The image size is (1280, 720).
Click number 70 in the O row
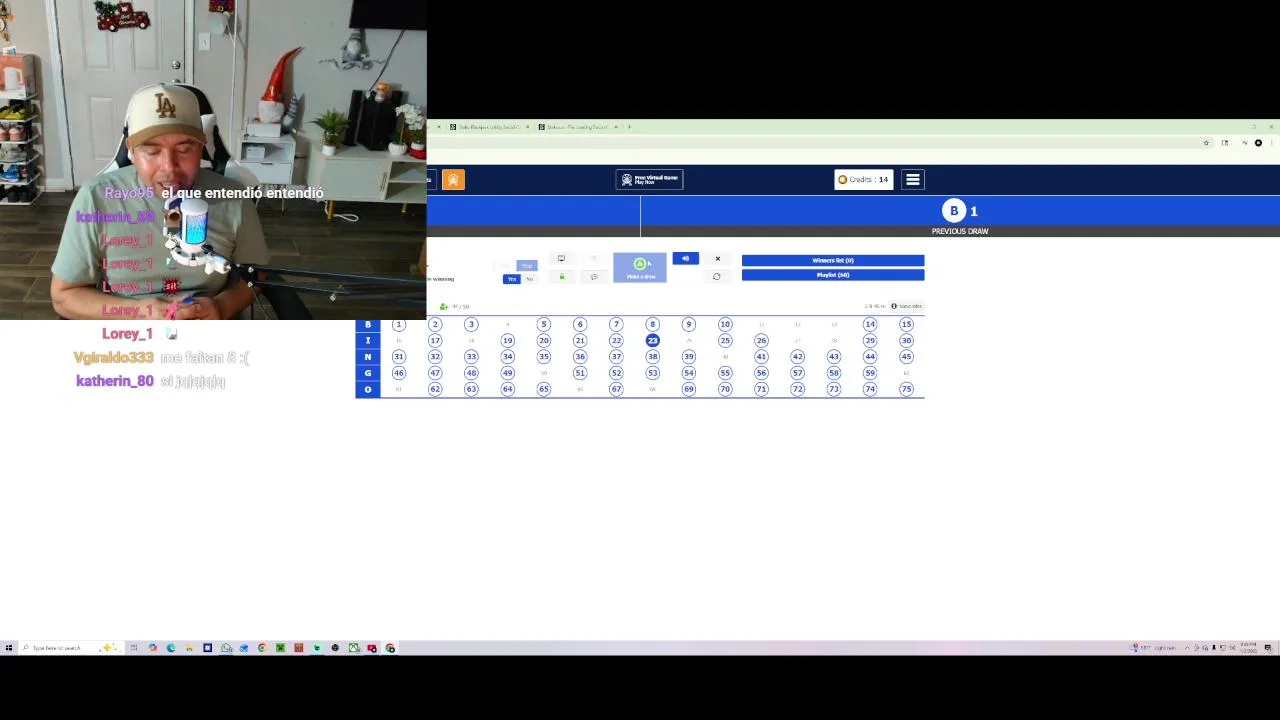(725, 389)
